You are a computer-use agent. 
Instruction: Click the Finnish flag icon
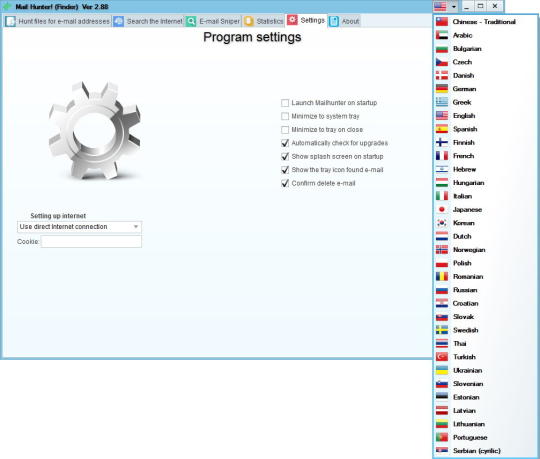[x=442, y=143]
